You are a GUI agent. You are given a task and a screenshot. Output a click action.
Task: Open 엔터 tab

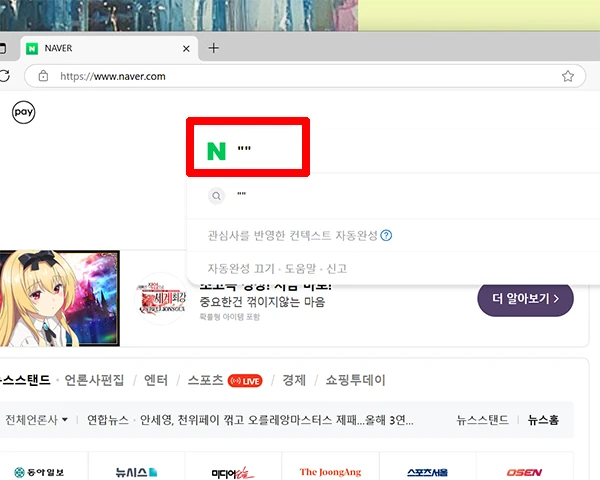[156, 380]
